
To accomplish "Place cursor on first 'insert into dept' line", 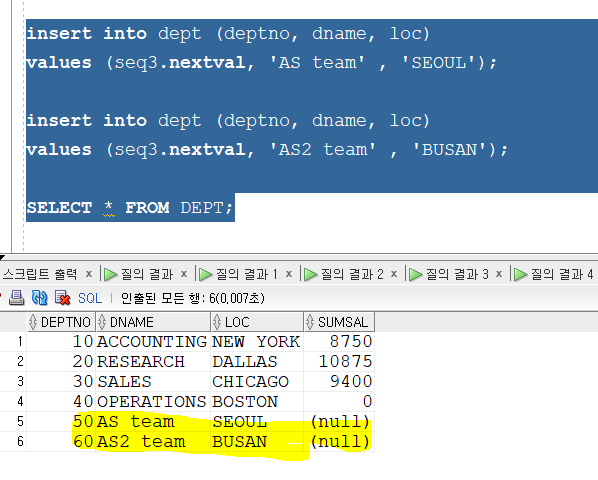I will (228, 34).
